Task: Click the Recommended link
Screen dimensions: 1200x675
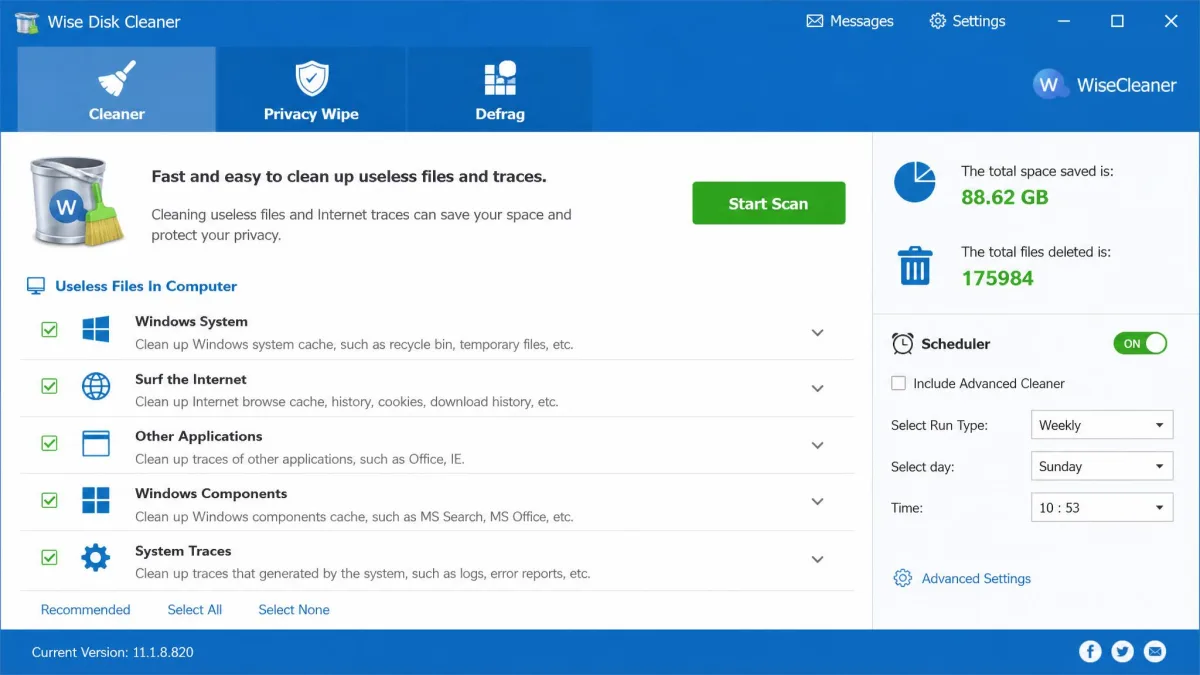Action: coord(86,609)
